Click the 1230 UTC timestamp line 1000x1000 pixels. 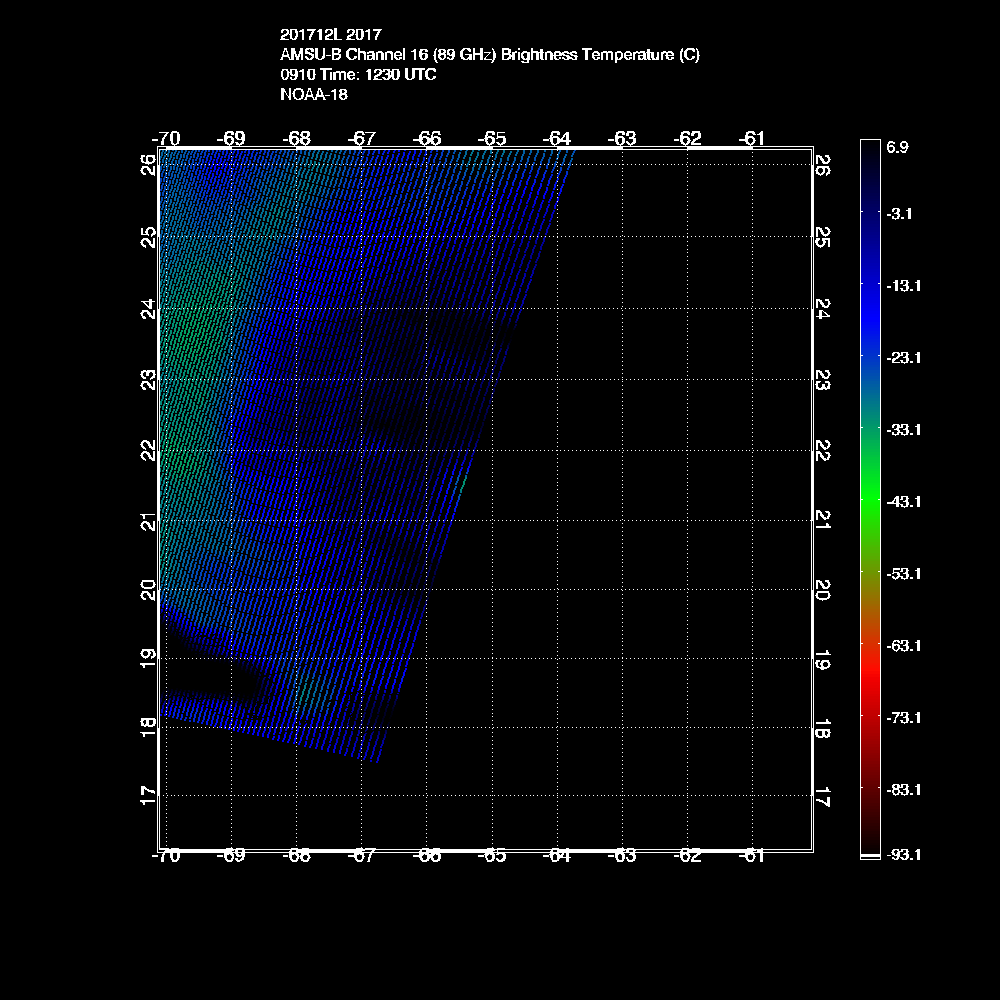tap(358, 75)
